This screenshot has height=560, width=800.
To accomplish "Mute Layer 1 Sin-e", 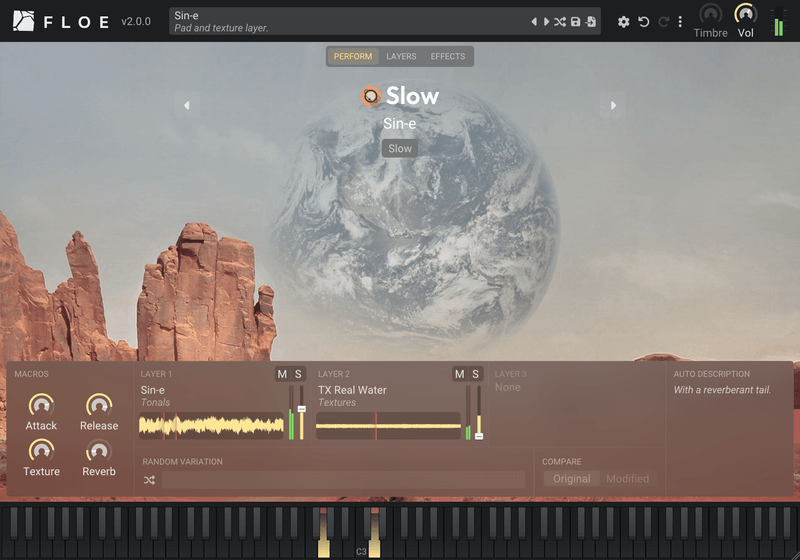I will (282, 374).
